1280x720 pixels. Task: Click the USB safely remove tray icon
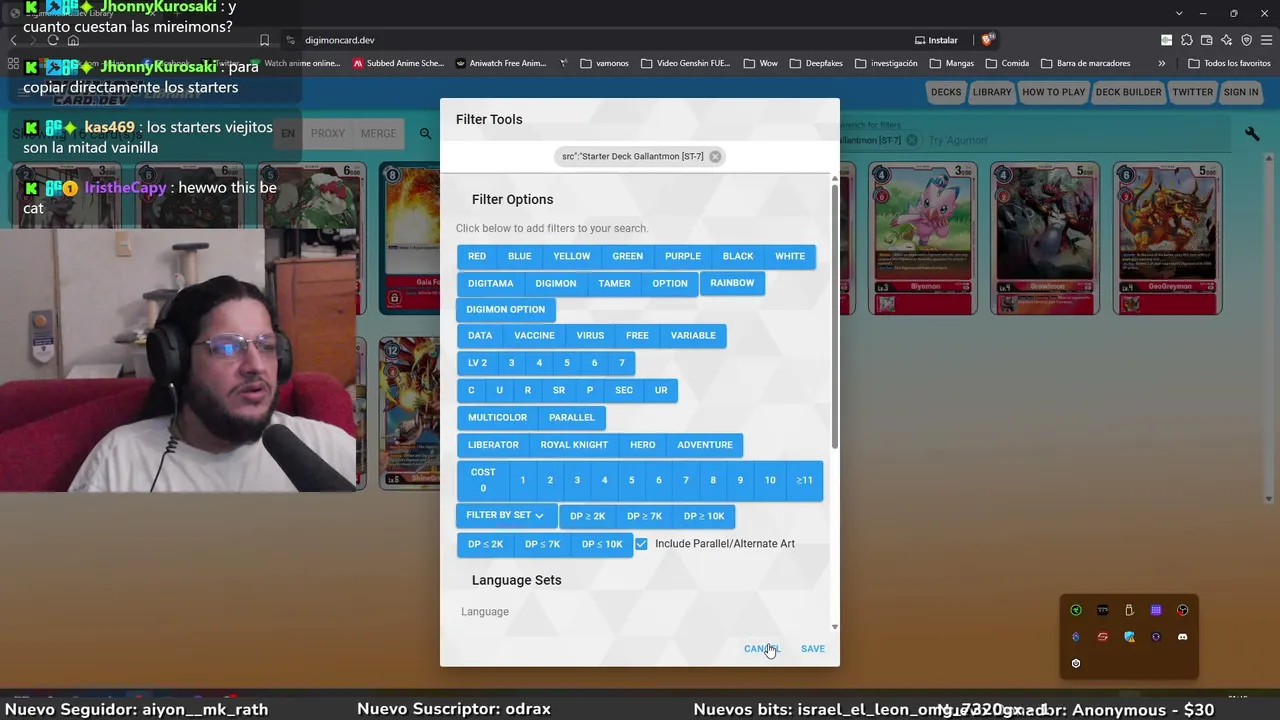click(x=1129, y=610)
